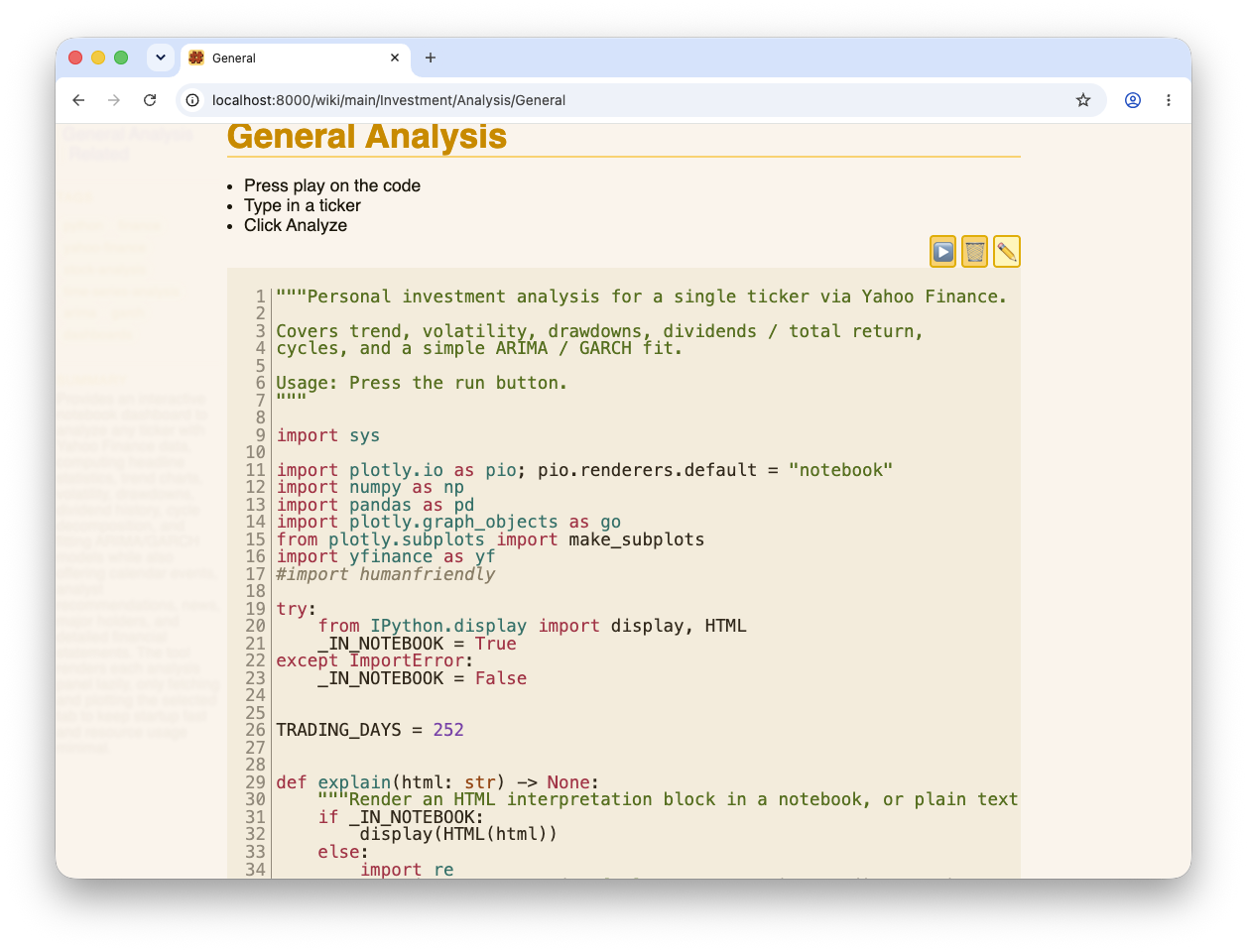Click the 'import pandas as pd' line
Viewport: 1247px width, 952px height.
[375, 505]
